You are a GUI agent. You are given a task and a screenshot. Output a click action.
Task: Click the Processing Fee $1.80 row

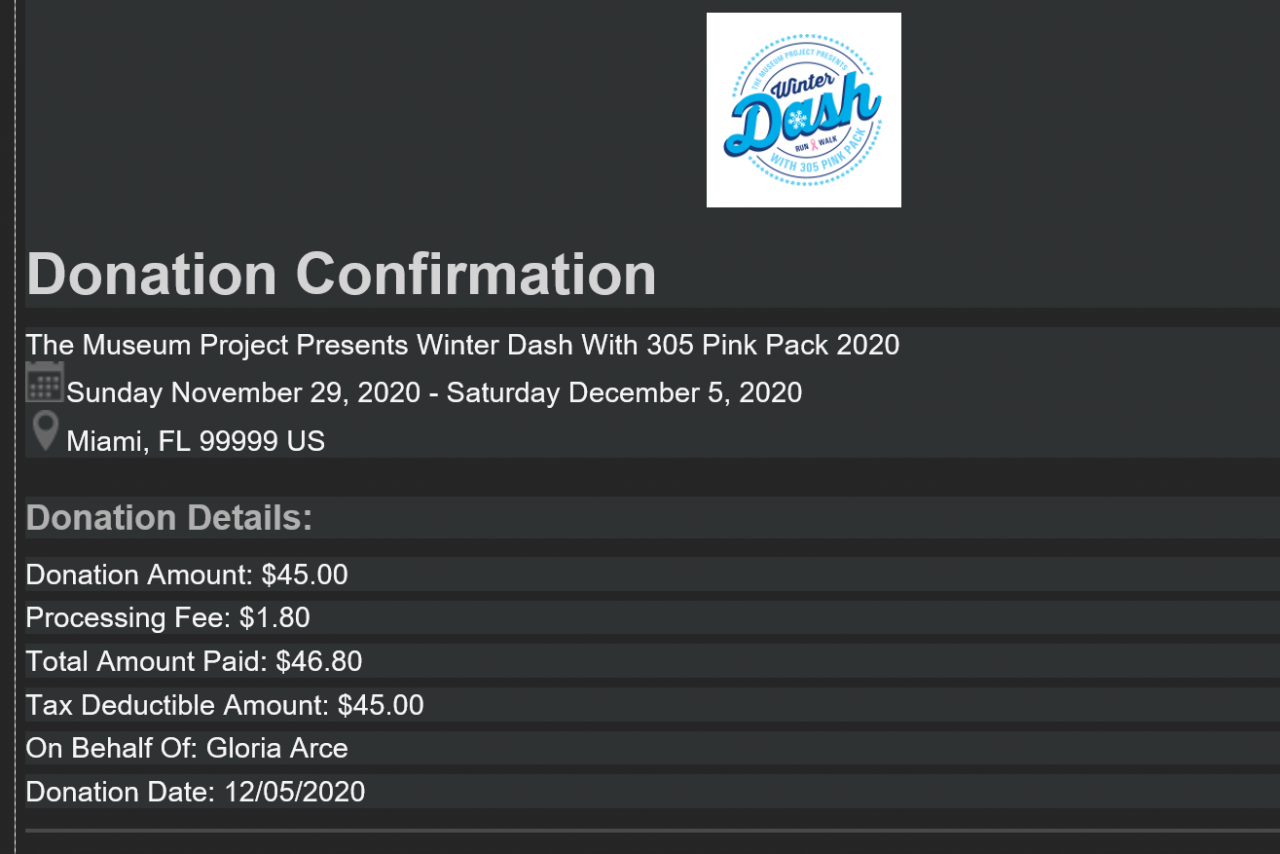pyautogui.click(x=168, y=618)
